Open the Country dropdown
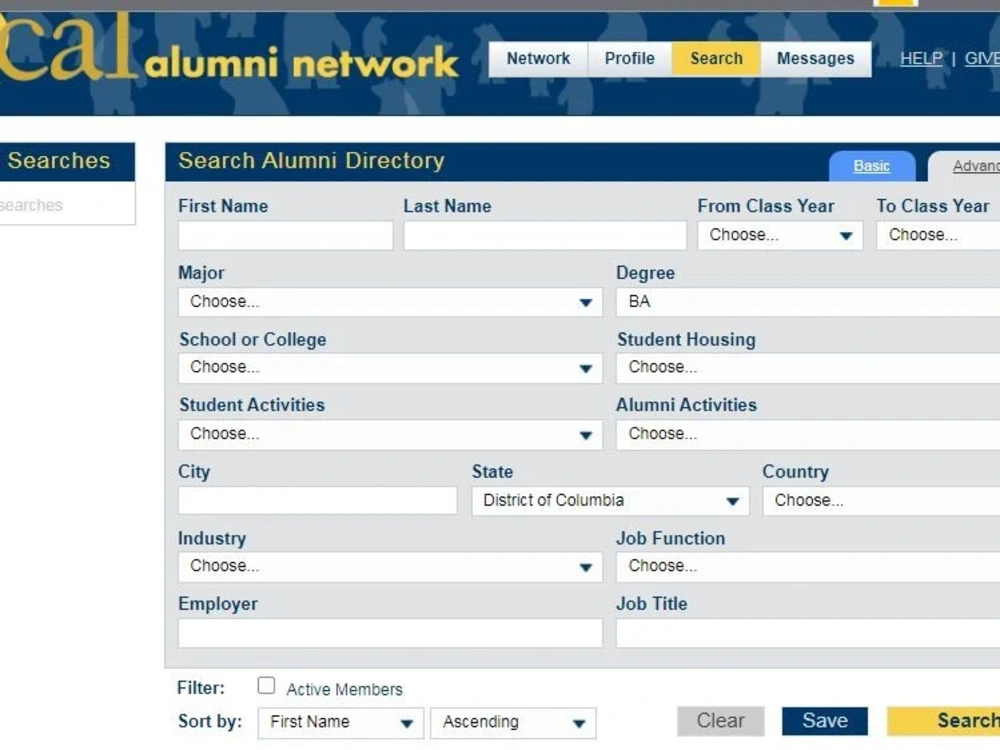1000x750 pixels. tap(881, 501)
